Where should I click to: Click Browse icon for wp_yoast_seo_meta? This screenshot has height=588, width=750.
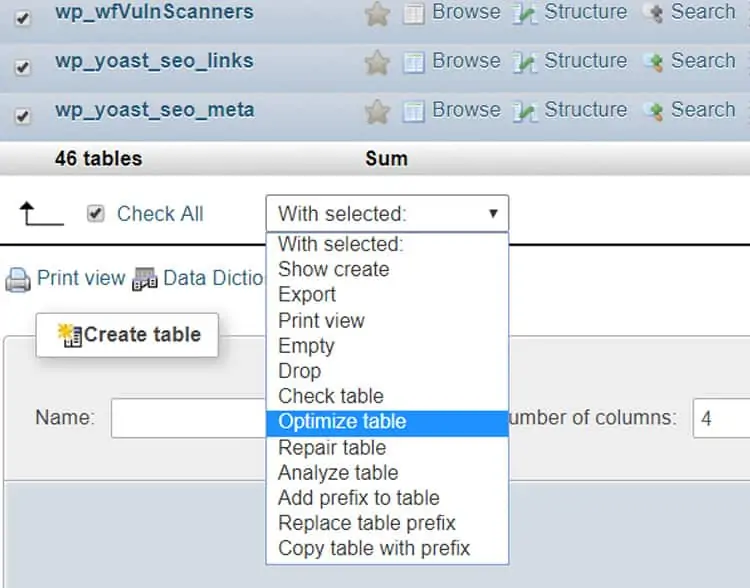click(413, 111)
